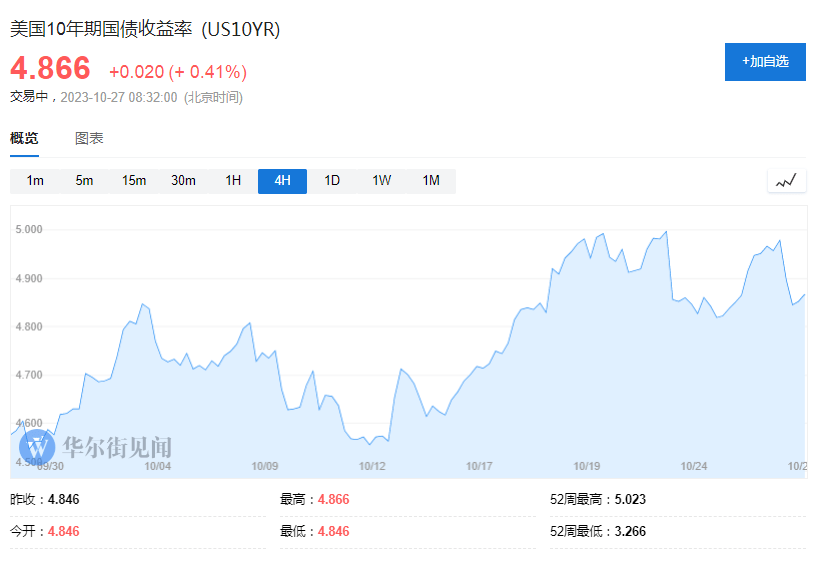Switch chart to 30m interval

(183, 181)
